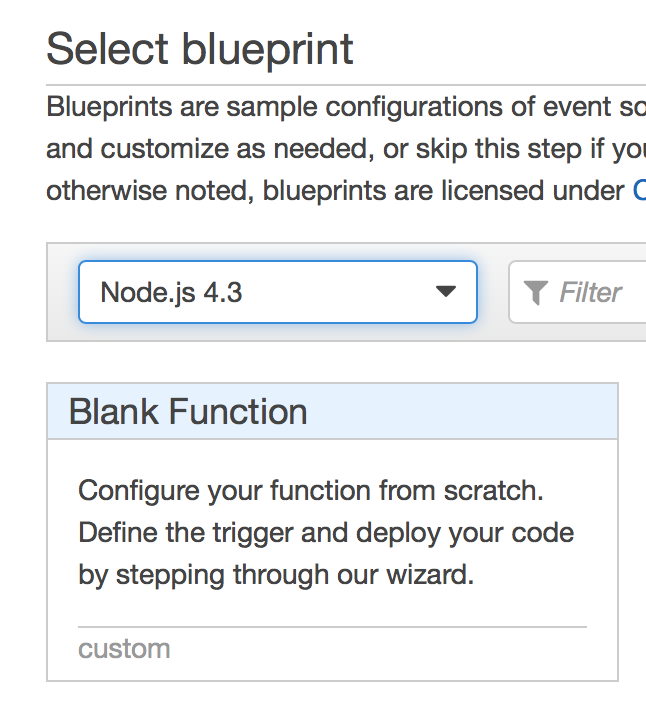Screen dimensions: 646x708
Task: Select the Blank Function blueprint title
Action: 188,411
